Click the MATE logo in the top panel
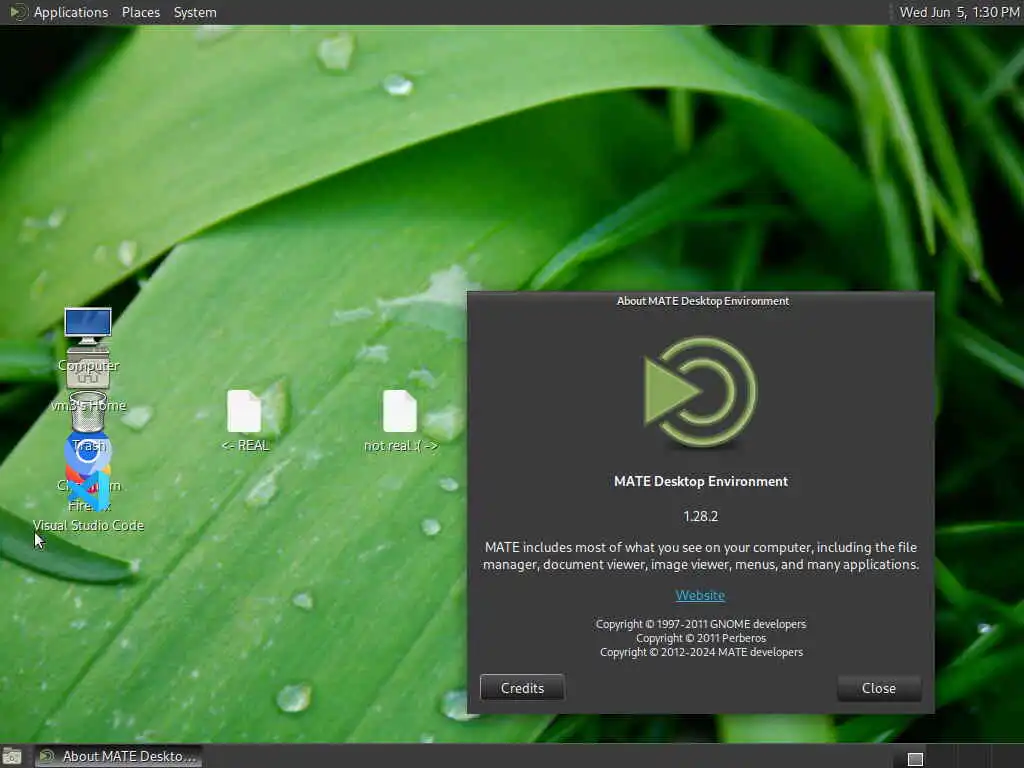This screenshot has height=768, width=1024. point(17,12)
